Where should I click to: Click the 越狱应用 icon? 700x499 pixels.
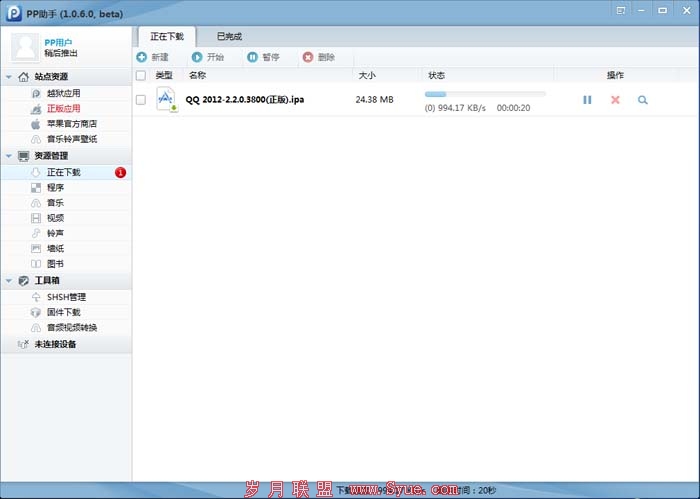point(36,94)
